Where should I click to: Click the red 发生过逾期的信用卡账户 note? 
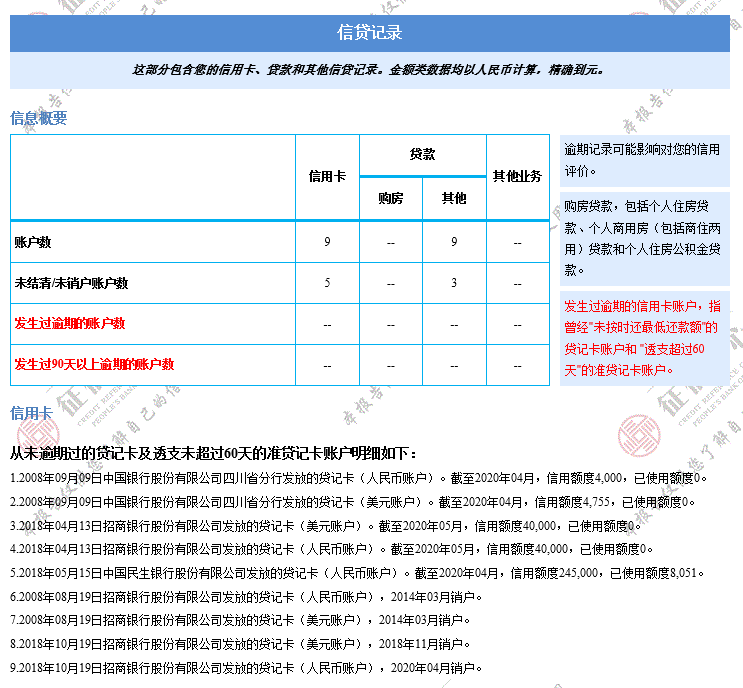pyautogui.click(x=644, y=338)
